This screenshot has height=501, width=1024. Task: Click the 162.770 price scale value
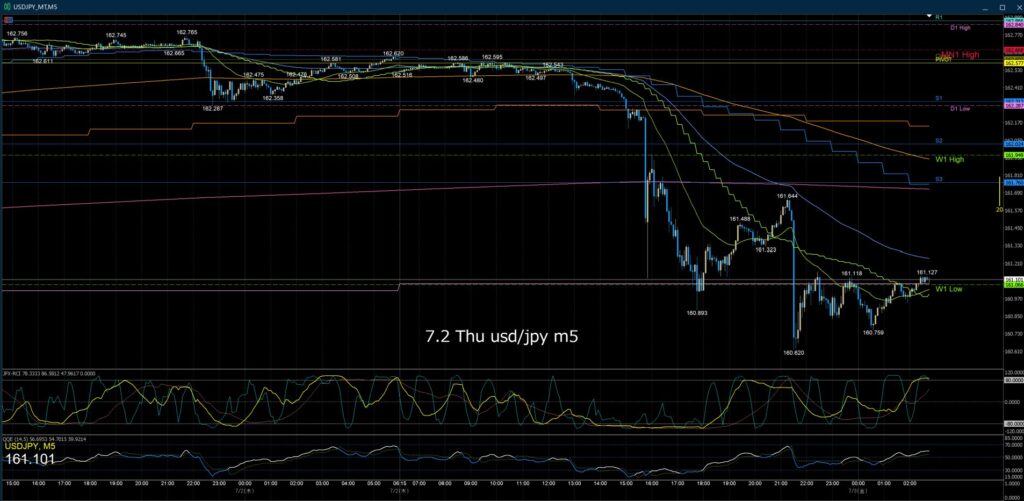point(1014,35)
